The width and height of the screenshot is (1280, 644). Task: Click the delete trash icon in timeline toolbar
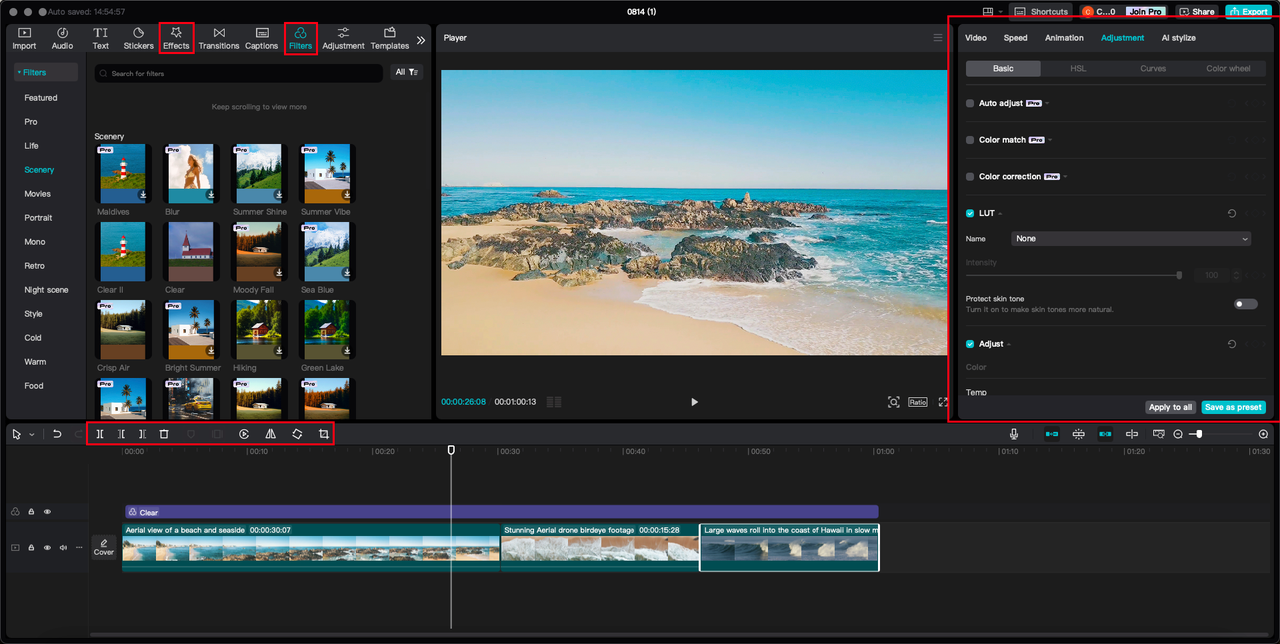164,434
